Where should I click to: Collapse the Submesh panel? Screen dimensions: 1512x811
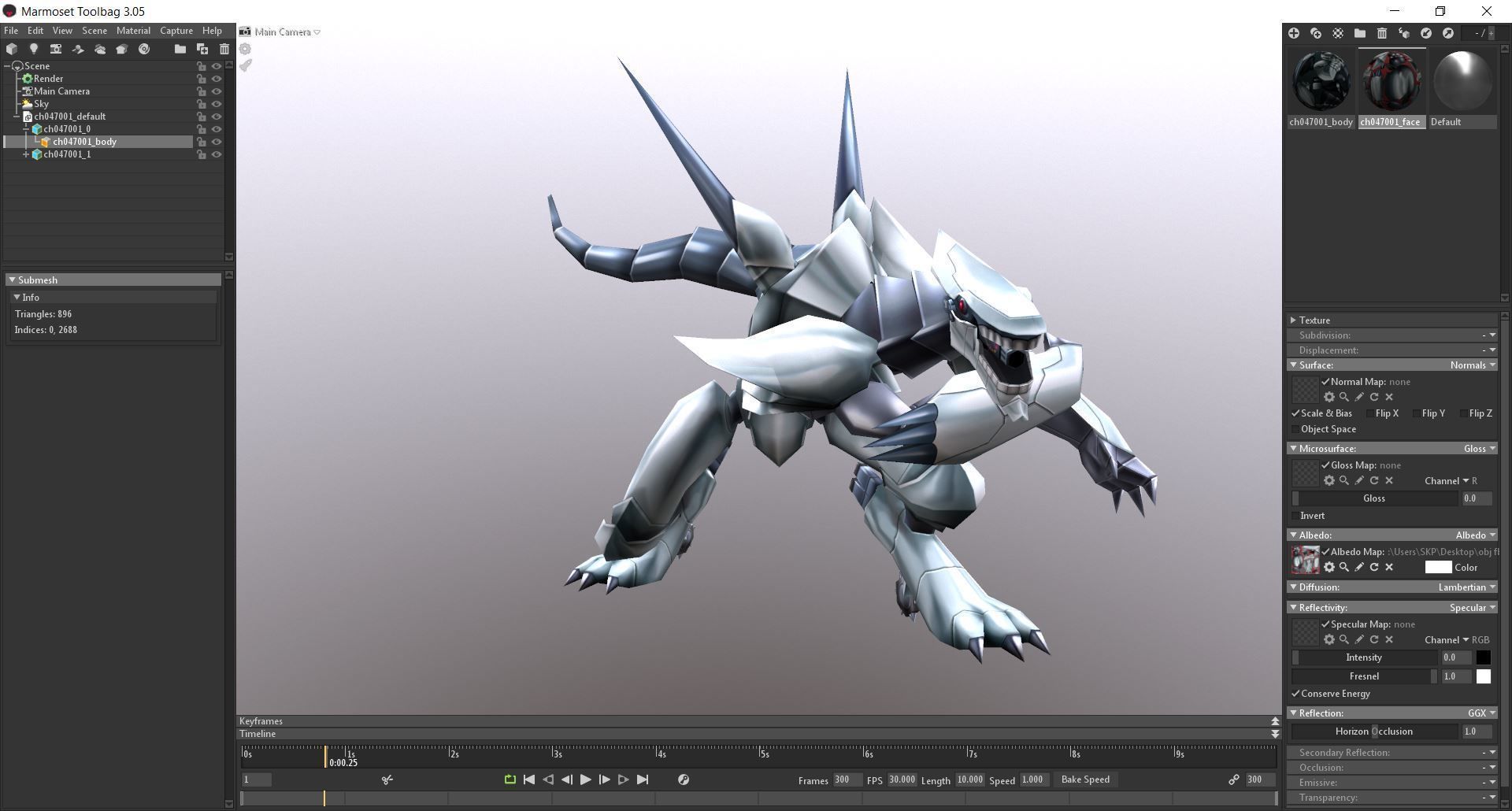(12, 280)
